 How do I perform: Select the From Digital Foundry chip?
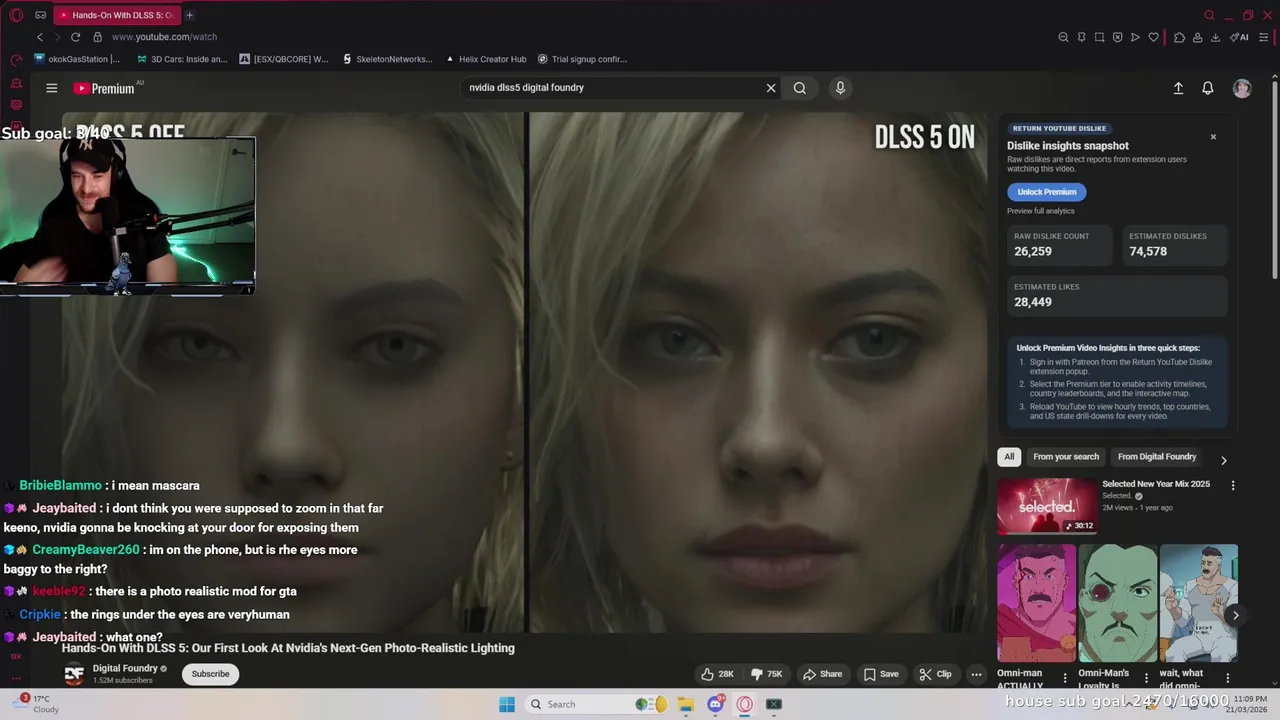[1157, 457]
